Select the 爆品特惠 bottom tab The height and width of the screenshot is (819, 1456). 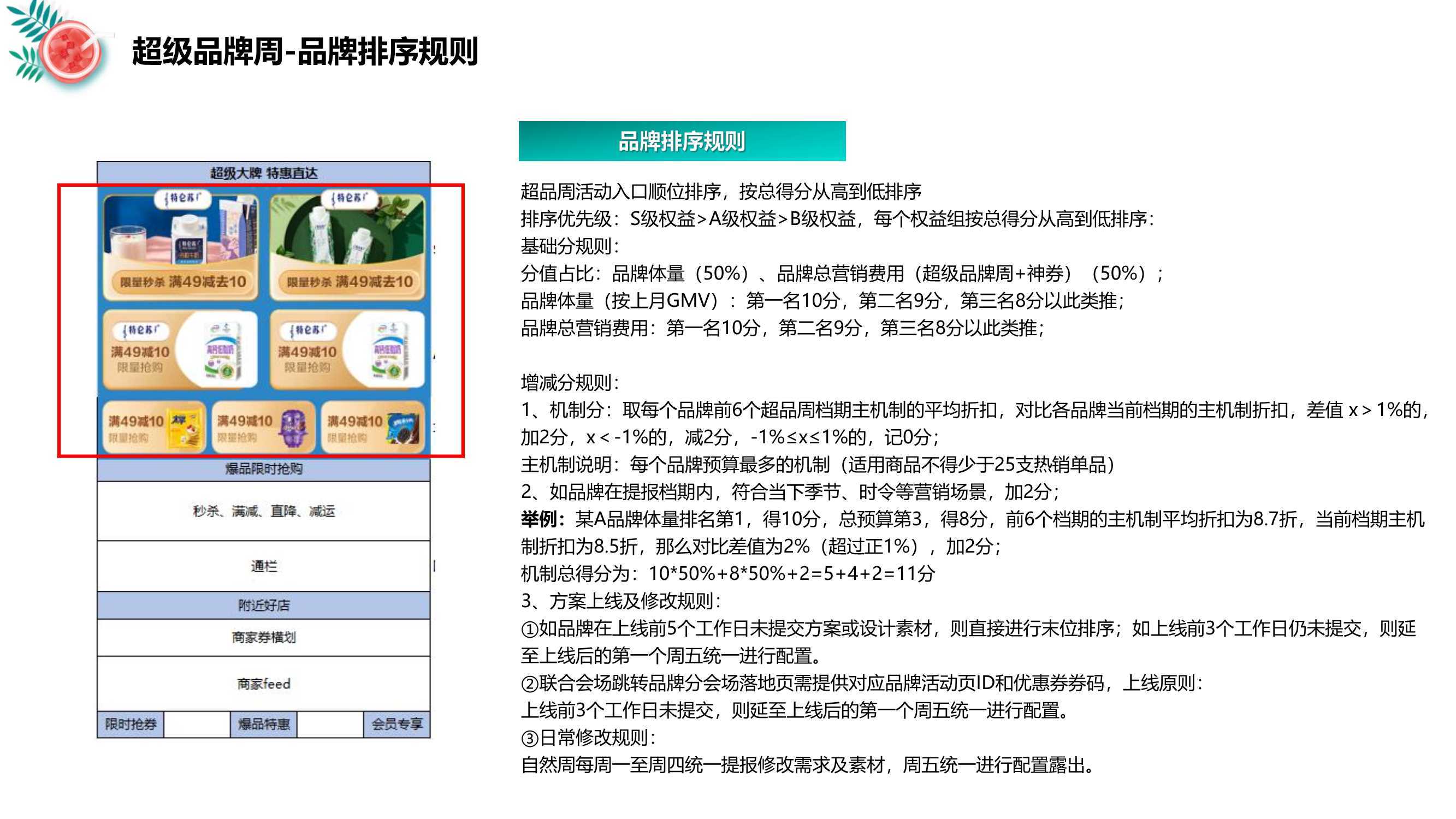click(263, 724)
